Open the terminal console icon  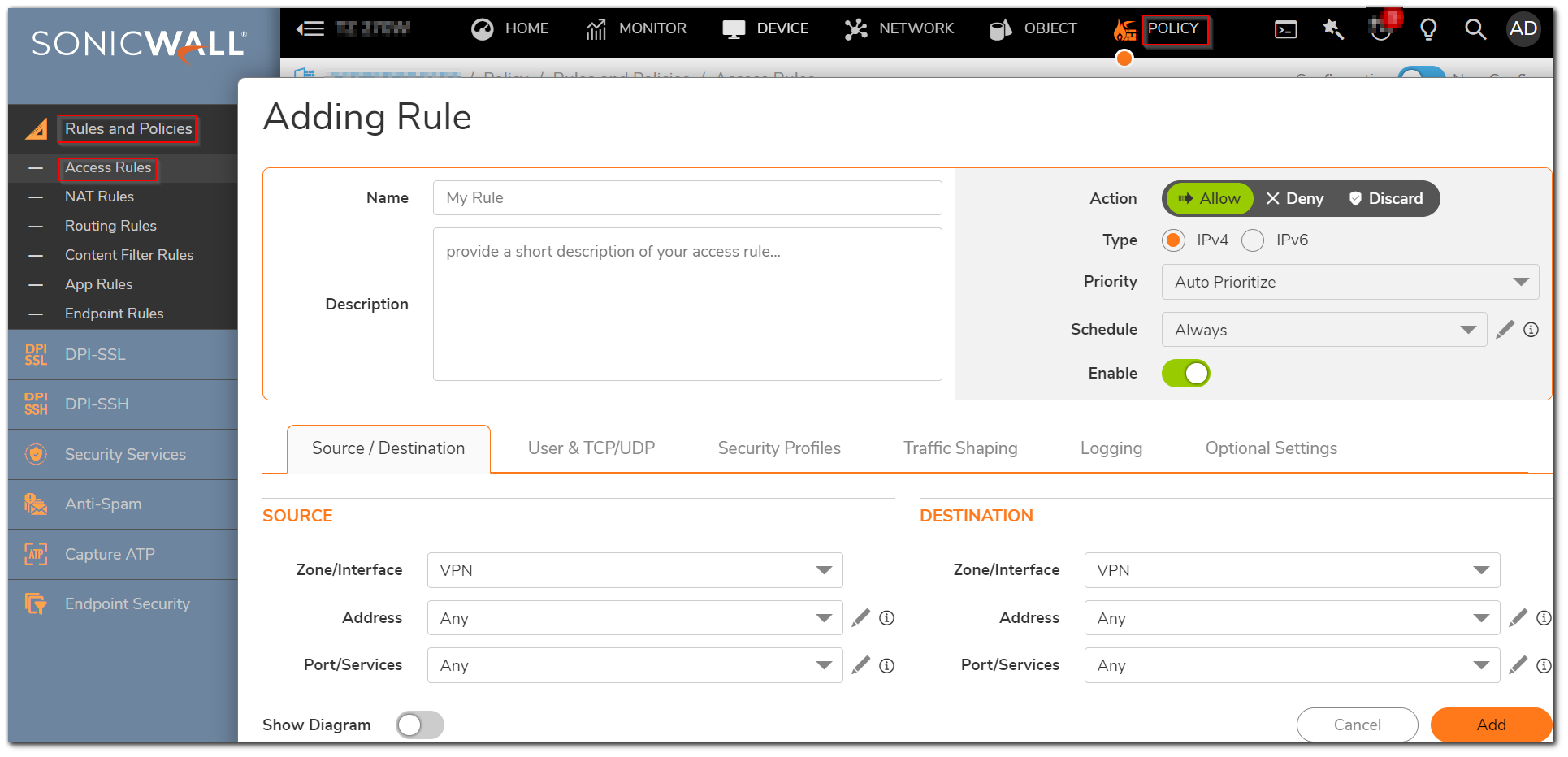coord(1286,30)
